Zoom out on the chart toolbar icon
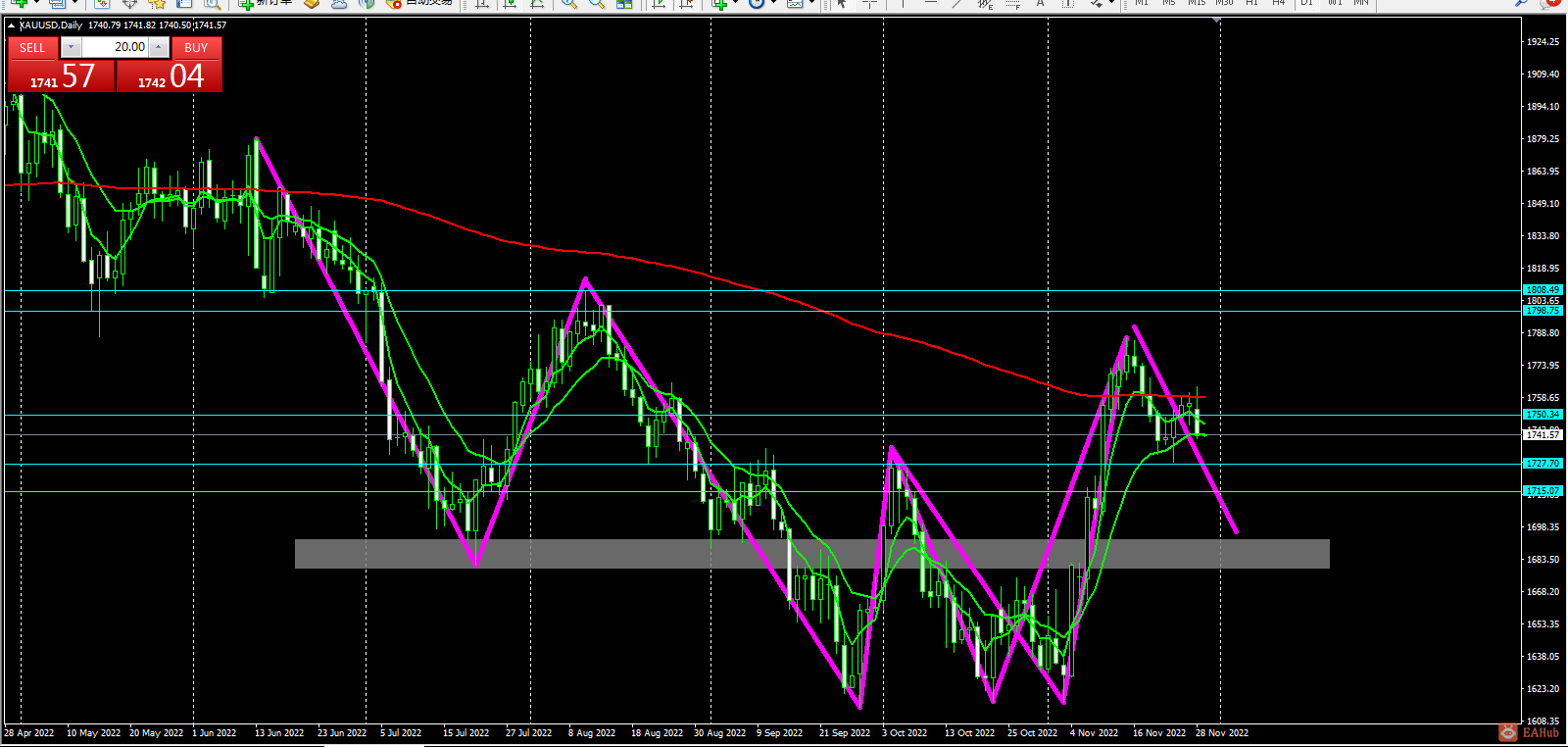This screenshot has height=747, width=1568. coord(597,4)
